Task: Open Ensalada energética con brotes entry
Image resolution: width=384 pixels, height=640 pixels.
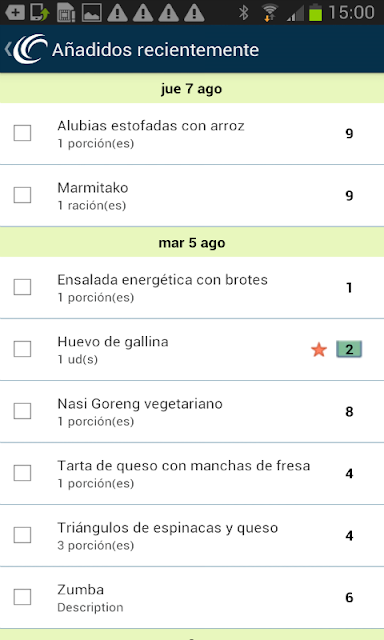Action: coord(192,288)
